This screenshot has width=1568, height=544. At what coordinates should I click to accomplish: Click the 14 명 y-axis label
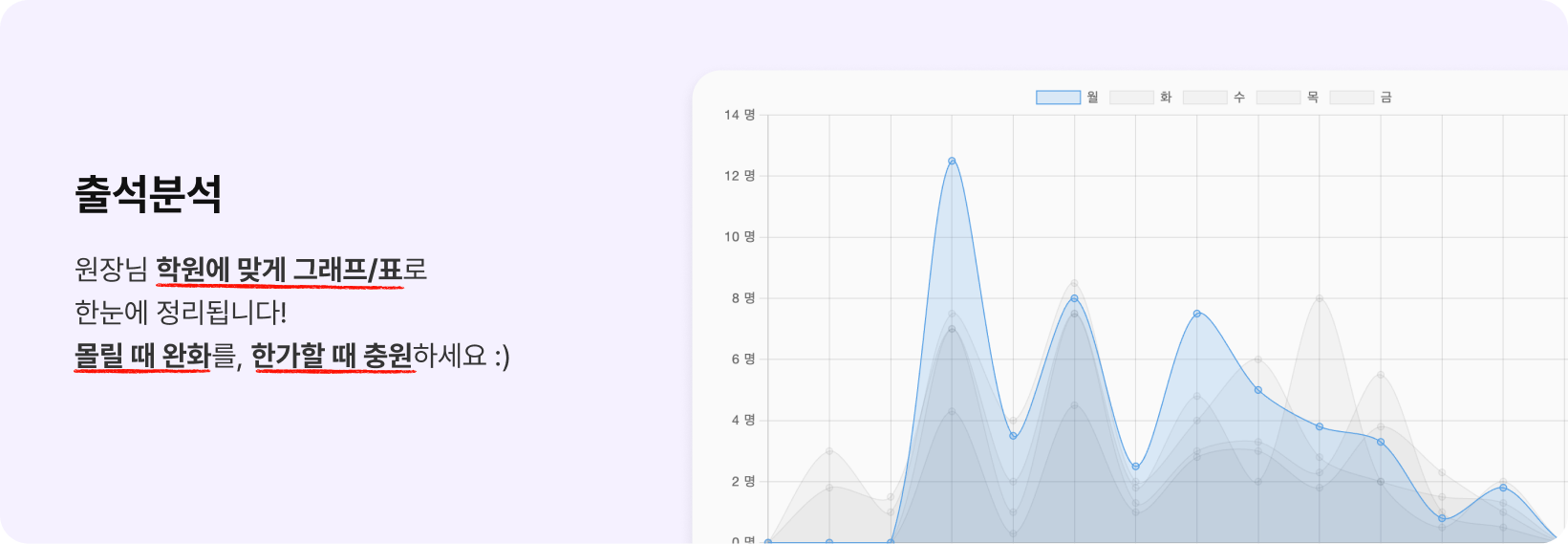739,115
